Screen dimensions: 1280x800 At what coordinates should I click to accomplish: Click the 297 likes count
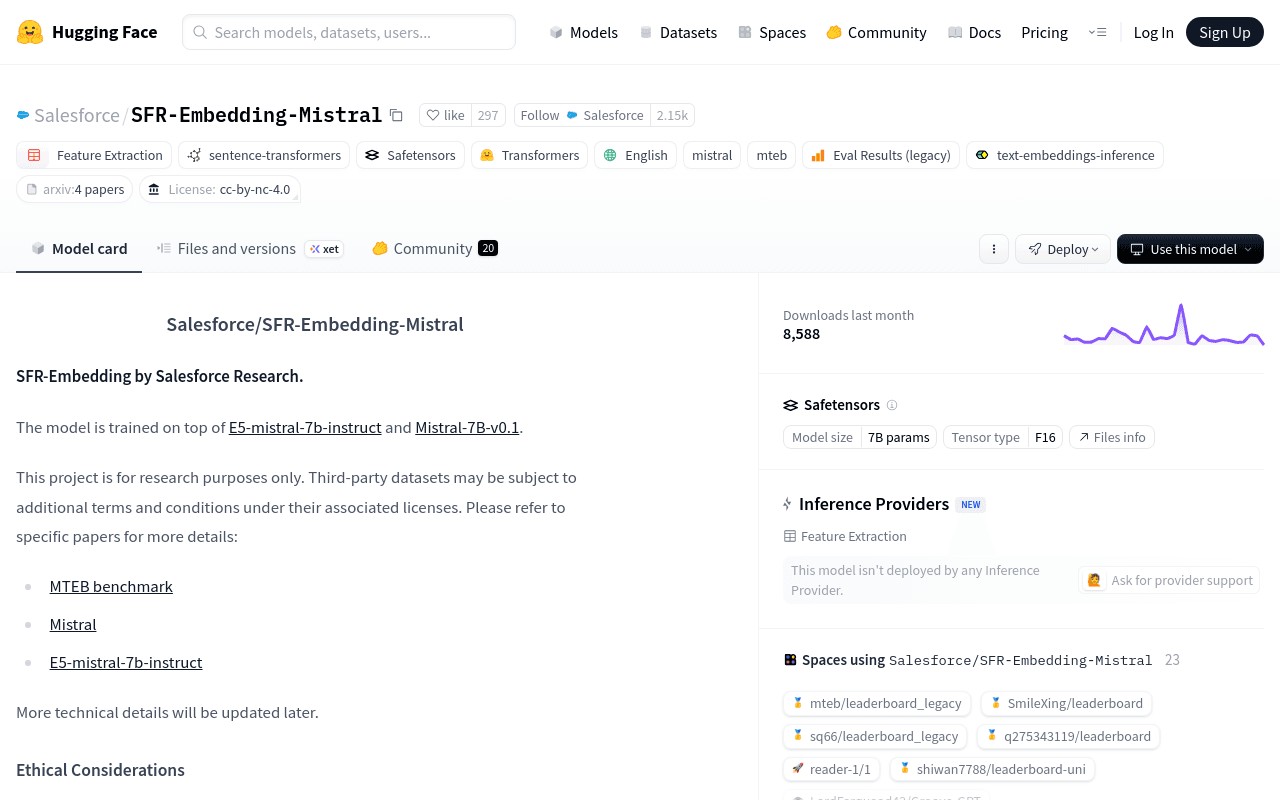[488, 115]
